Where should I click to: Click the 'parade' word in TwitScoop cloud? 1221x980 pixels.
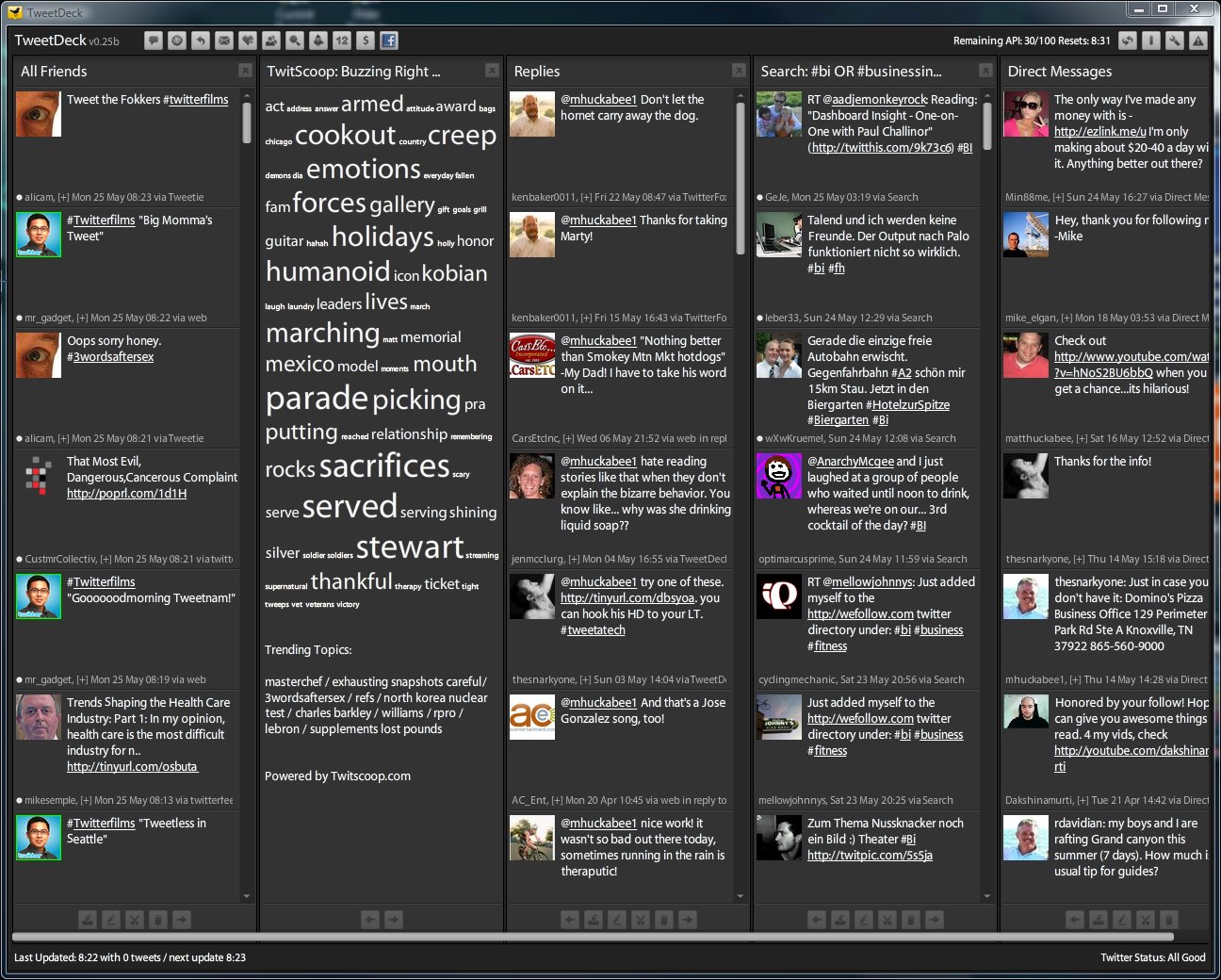316,399
